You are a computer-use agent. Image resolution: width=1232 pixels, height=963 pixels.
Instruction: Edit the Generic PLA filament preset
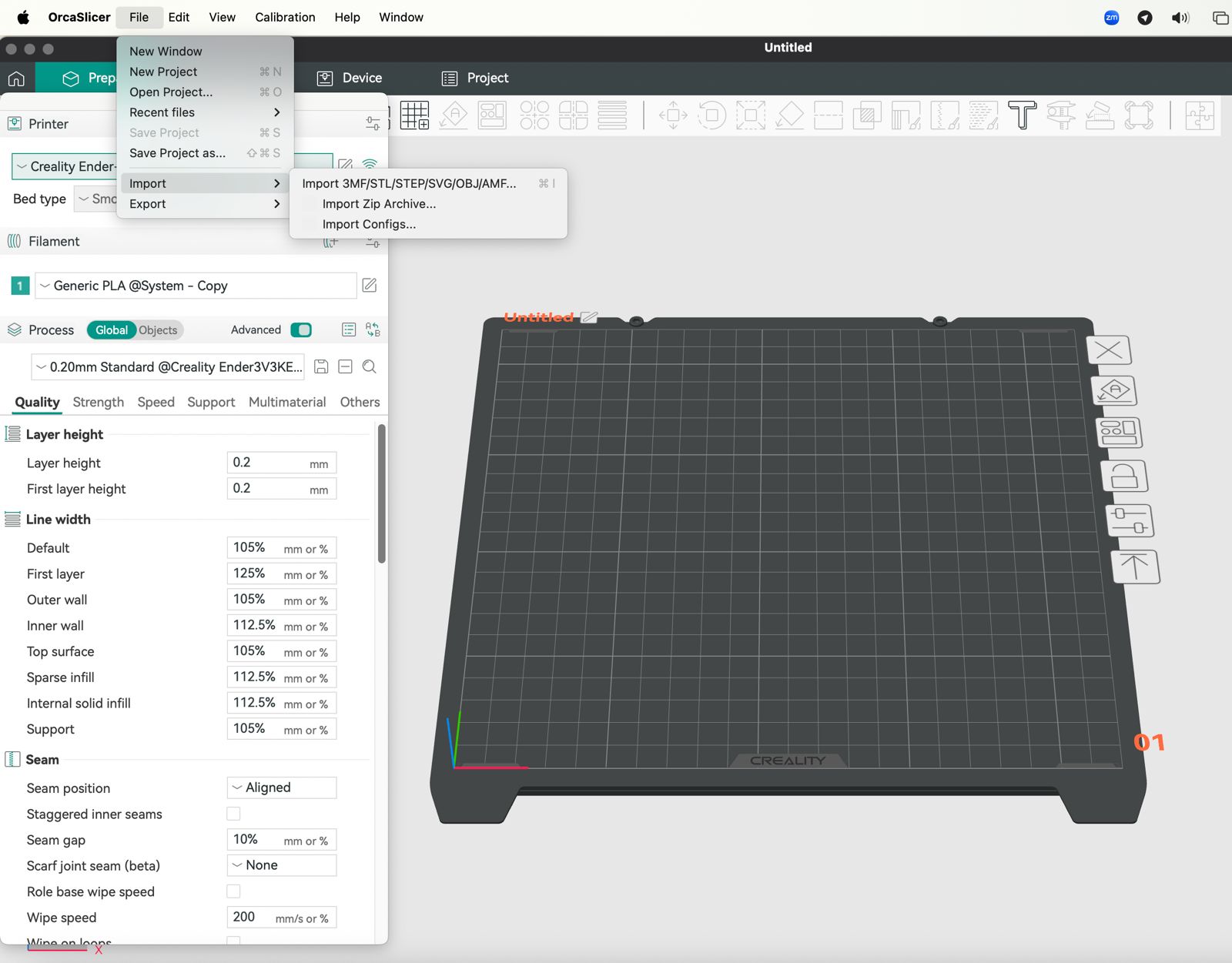tap(370, 286)
